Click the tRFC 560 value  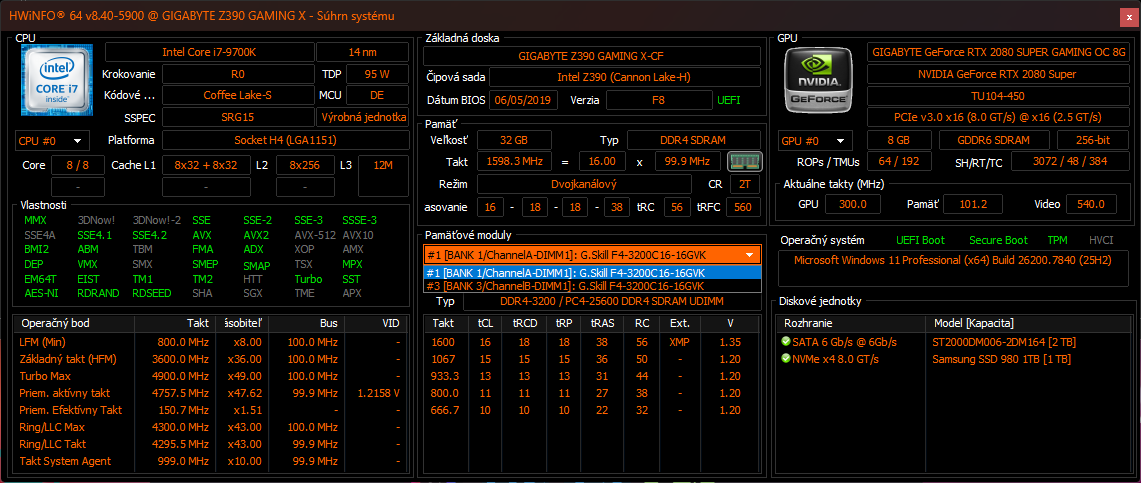[x=743, y=207]
